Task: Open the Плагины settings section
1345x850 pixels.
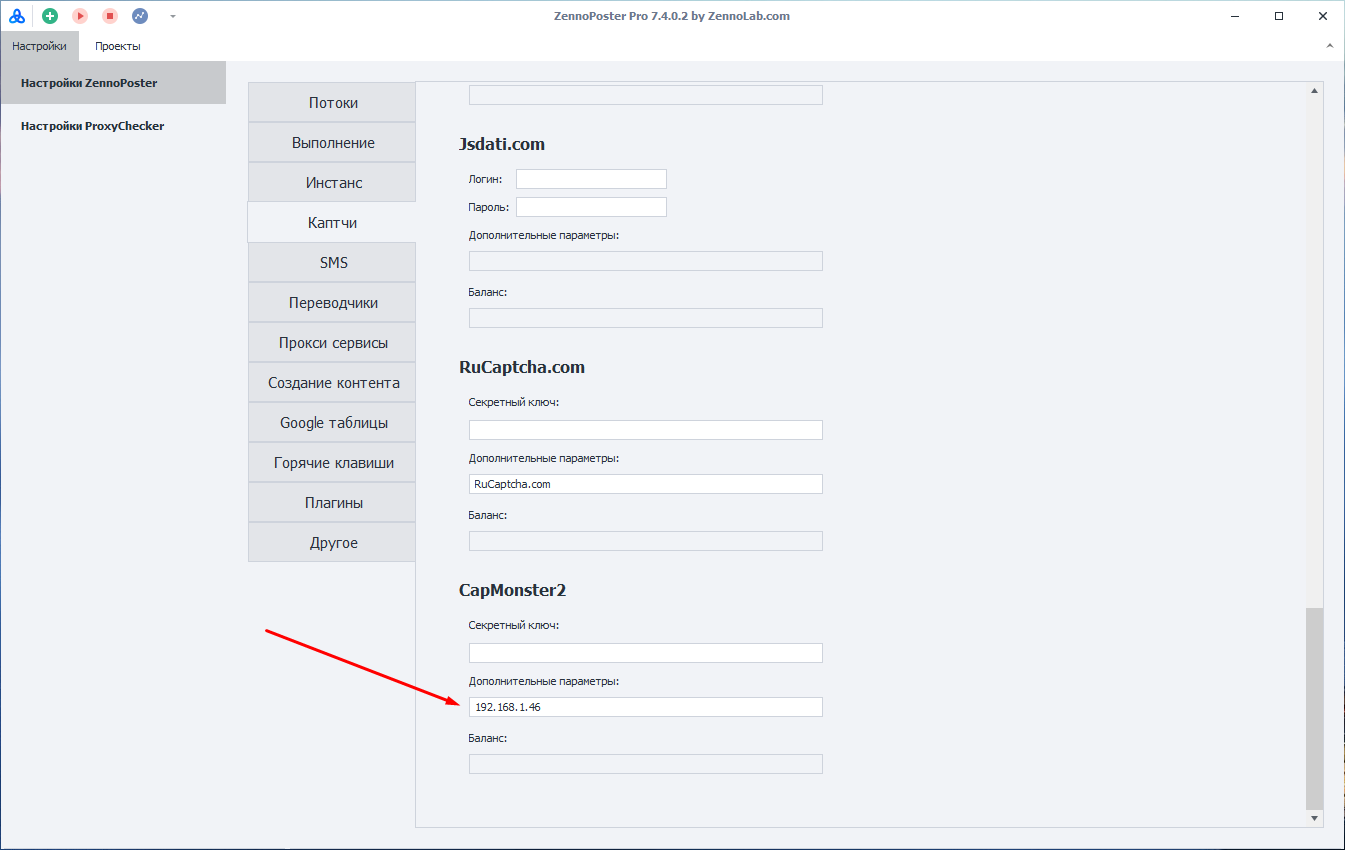Action: pos(333,503)
